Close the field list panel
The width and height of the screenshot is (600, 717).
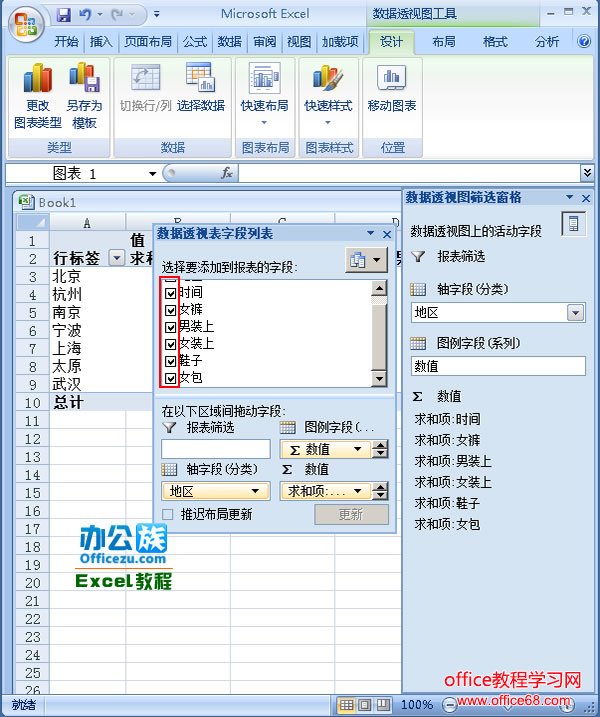pyautogui.click(x=387, y=234)
